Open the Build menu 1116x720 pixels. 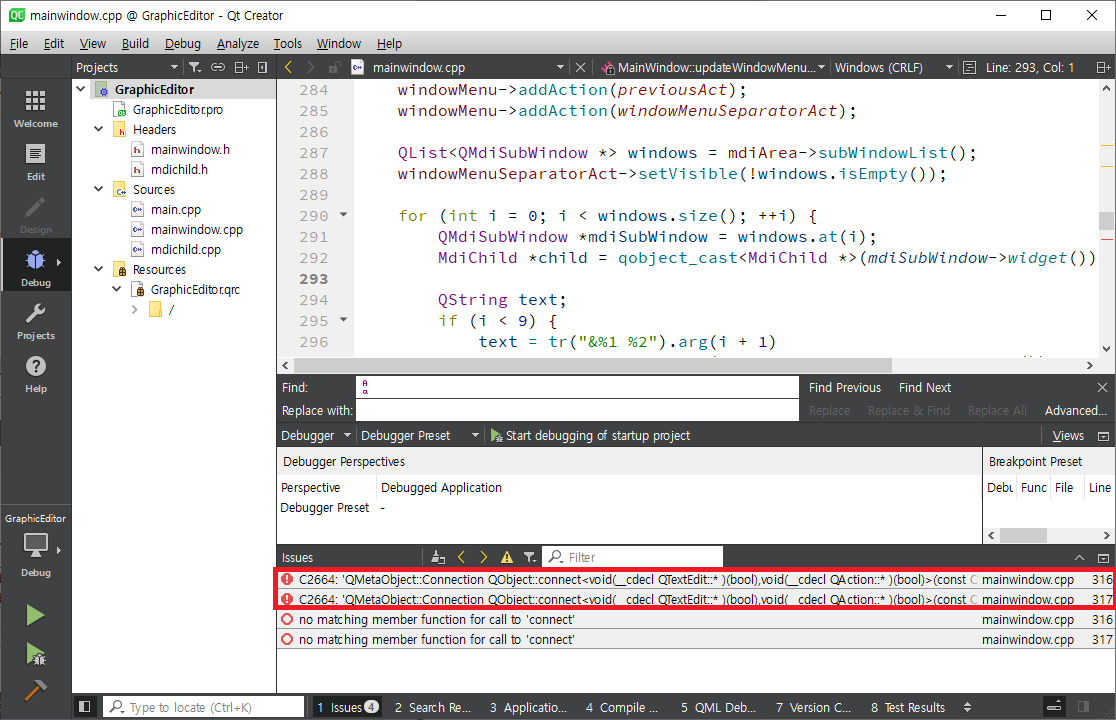pos(135,43)
